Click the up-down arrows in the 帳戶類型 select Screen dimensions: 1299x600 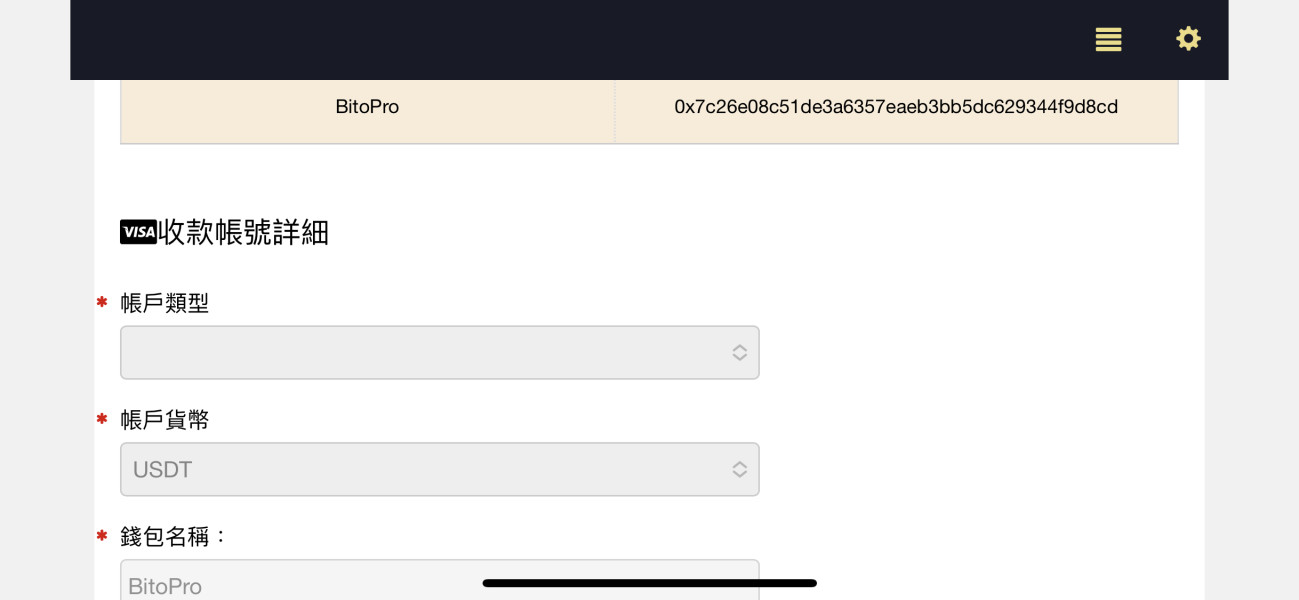click(739, 353)
